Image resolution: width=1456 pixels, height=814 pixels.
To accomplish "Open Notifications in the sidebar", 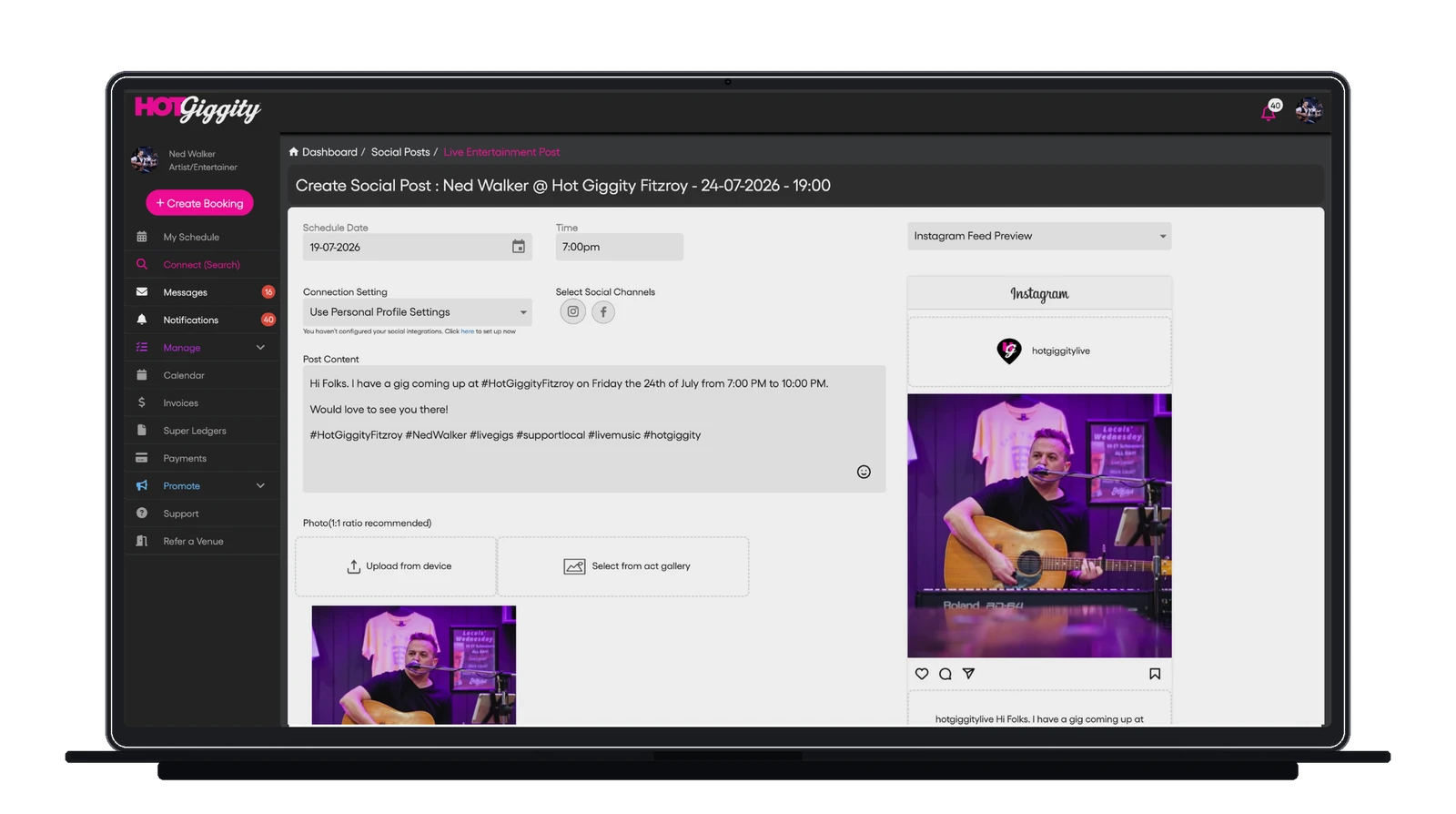I will [x=202, y=320].
